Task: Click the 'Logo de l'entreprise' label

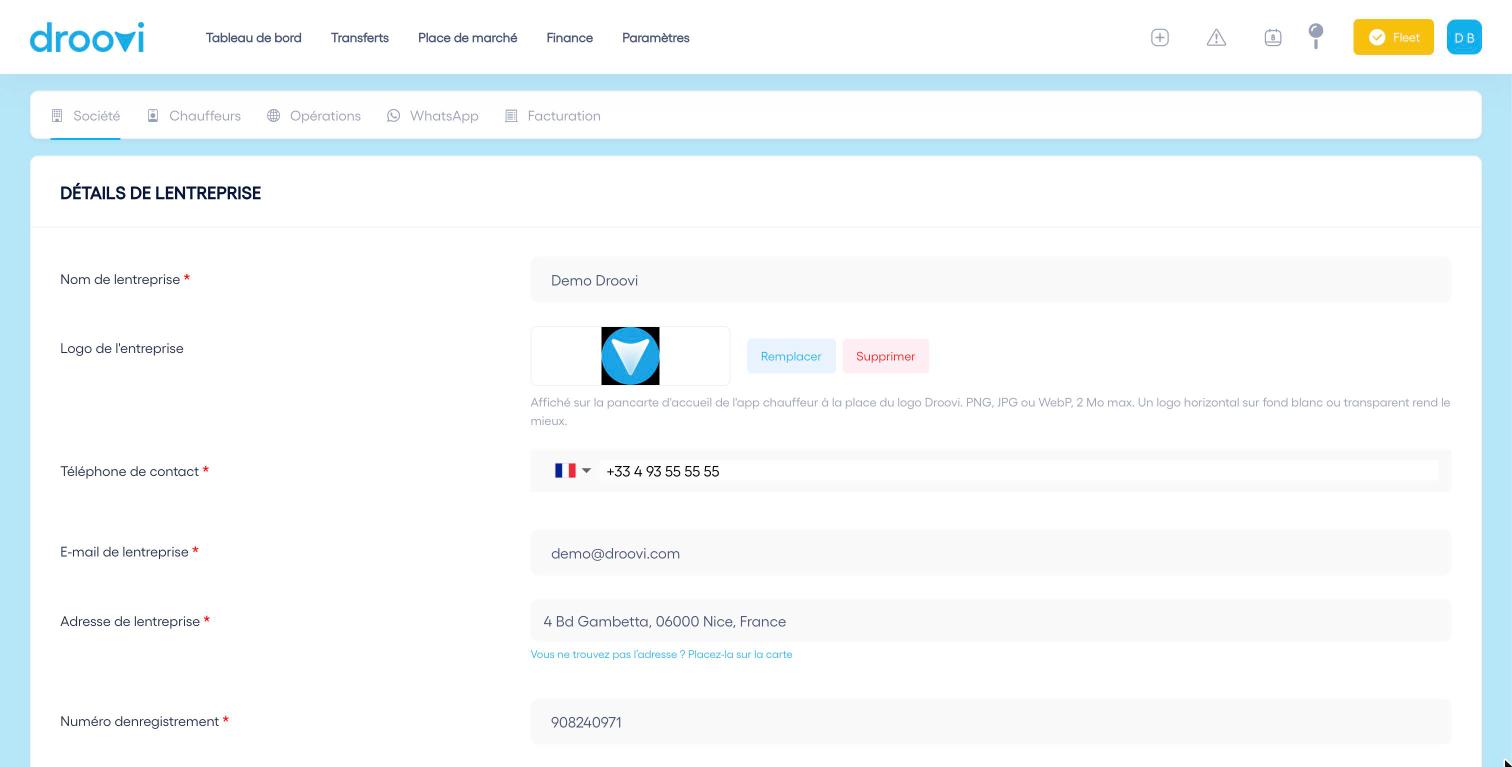Action: [x=122, y=349]
